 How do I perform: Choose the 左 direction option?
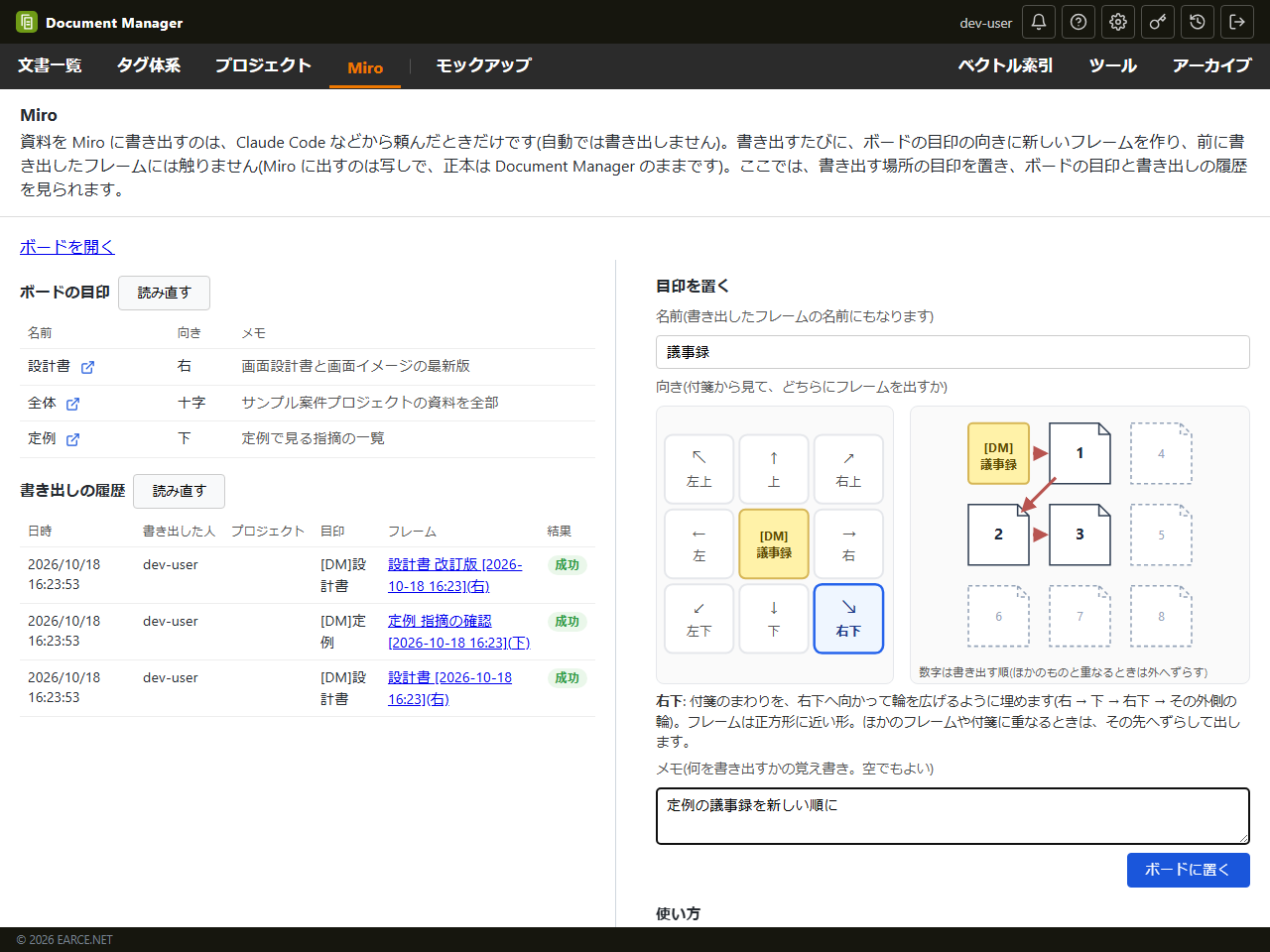(x=699, y=544)
